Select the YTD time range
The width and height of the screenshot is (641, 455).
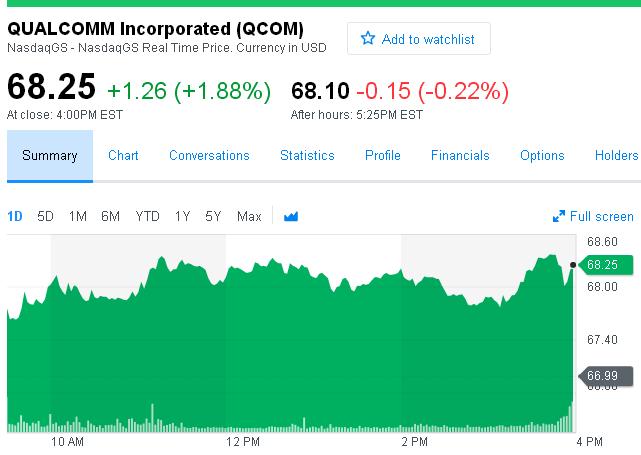pos(147,216)
